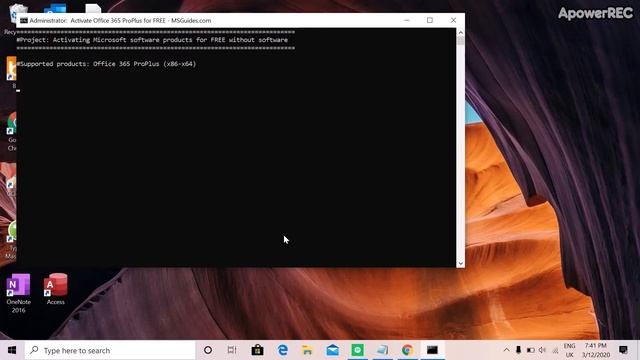Click the '#Project: Activating Microsoft software' line
This screenshot has width=640, height=360.
(152, 40)
